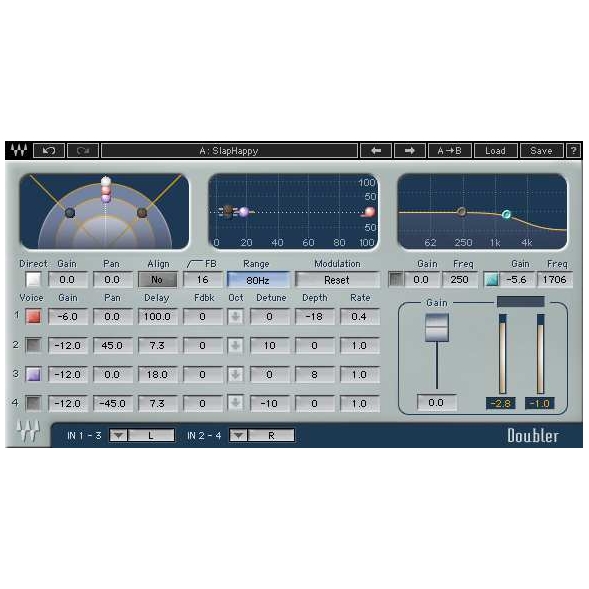Click the Direct Gain value field
The height and width of the screenshot is (589, 589).
[x=68, y=279]
